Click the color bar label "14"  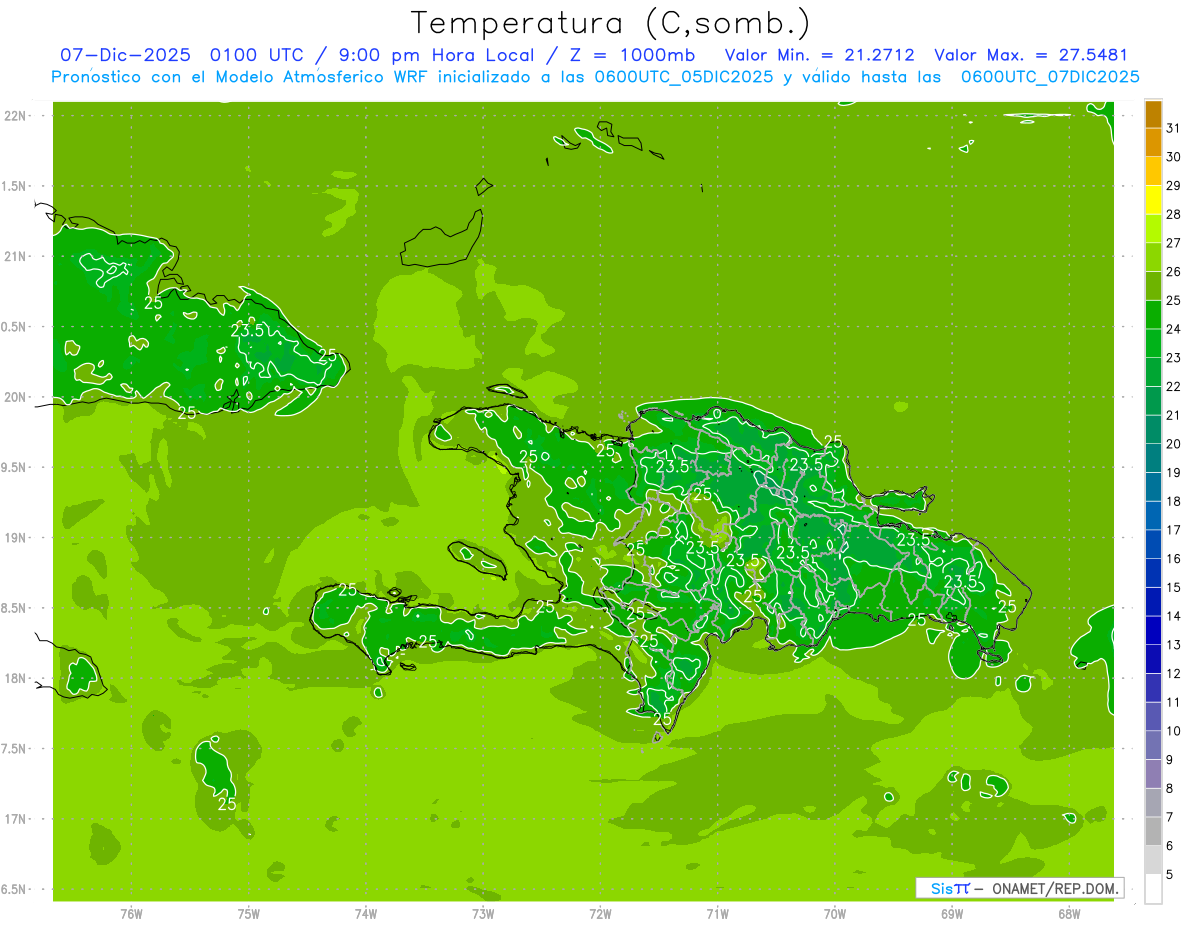tap(1174, 616)
